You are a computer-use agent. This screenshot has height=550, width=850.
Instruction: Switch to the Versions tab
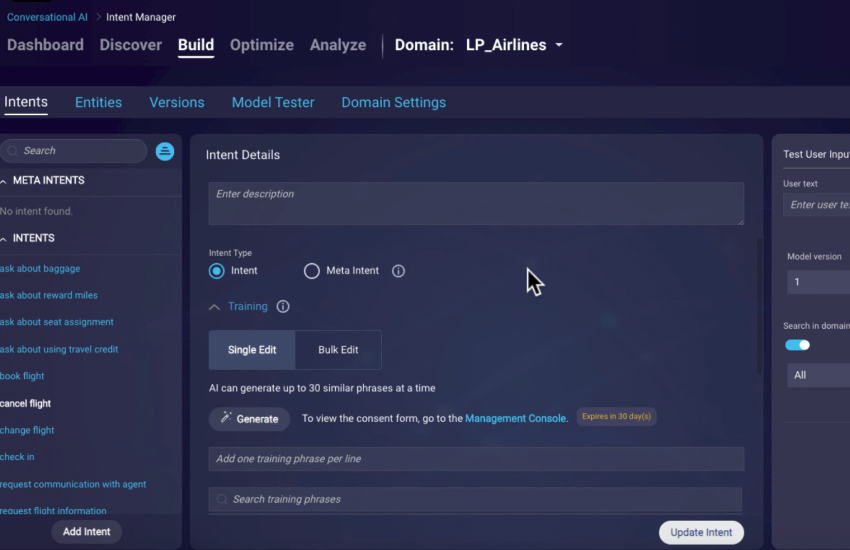177,102
